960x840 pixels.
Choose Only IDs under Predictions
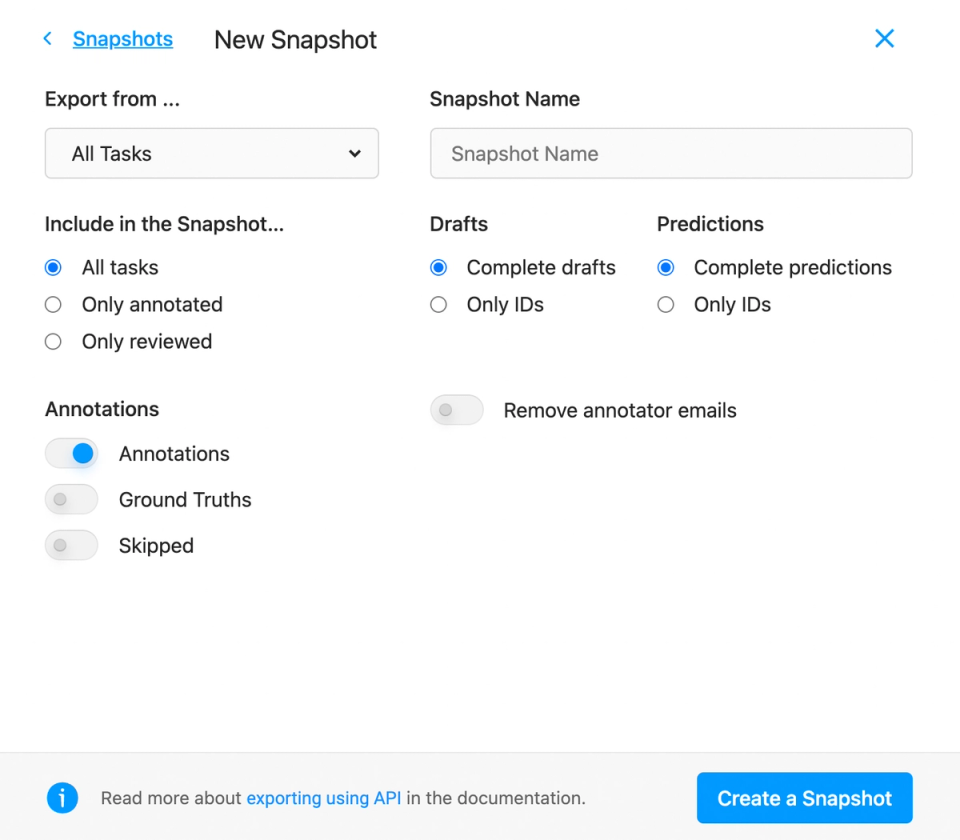coord(666,304)
